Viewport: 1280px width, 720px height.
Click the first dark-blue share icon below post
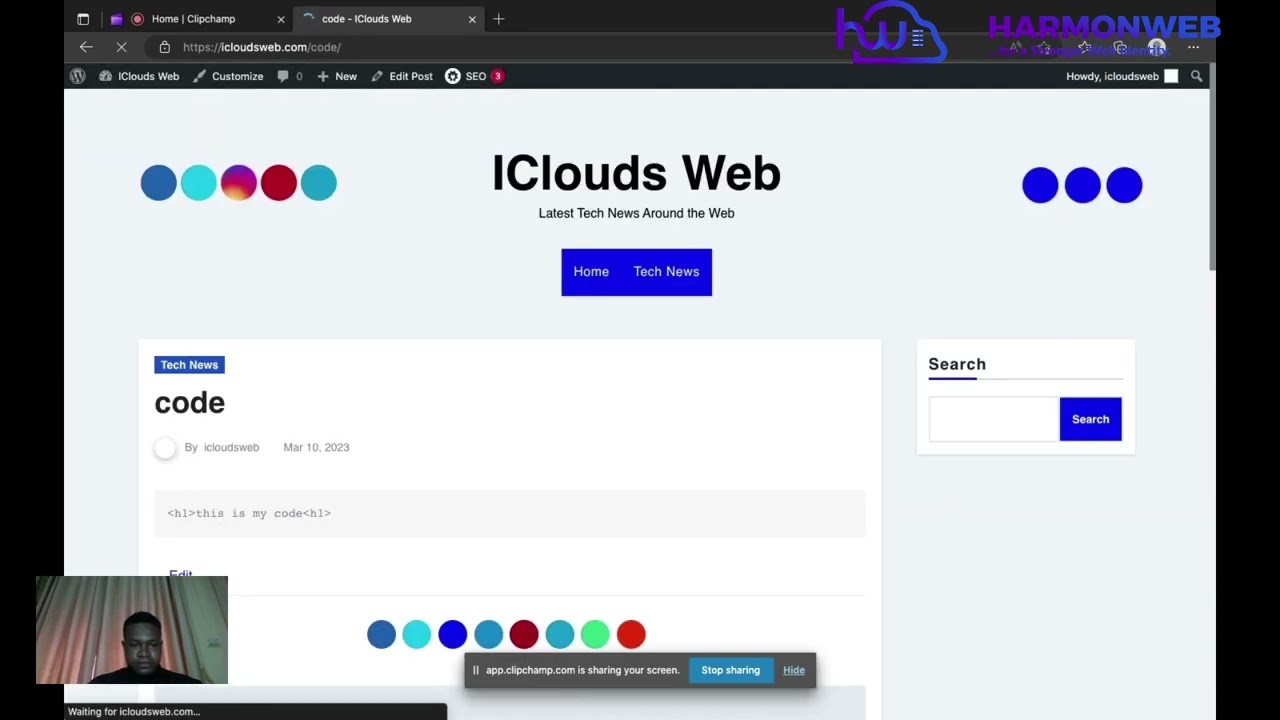[381, 634]
